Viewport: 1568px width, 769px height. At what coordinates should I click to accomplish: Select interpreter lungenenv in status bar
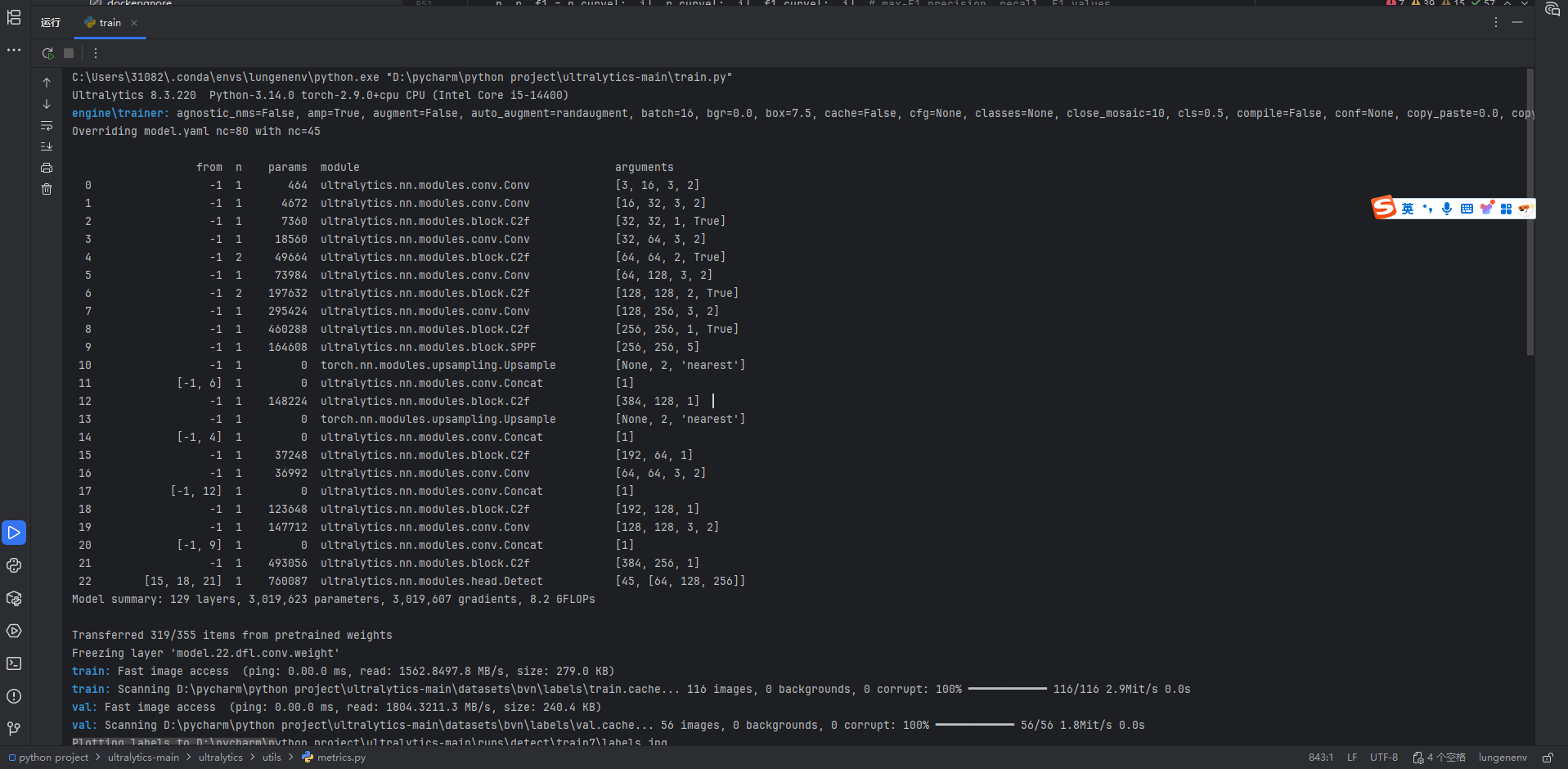coord(1503,758)
